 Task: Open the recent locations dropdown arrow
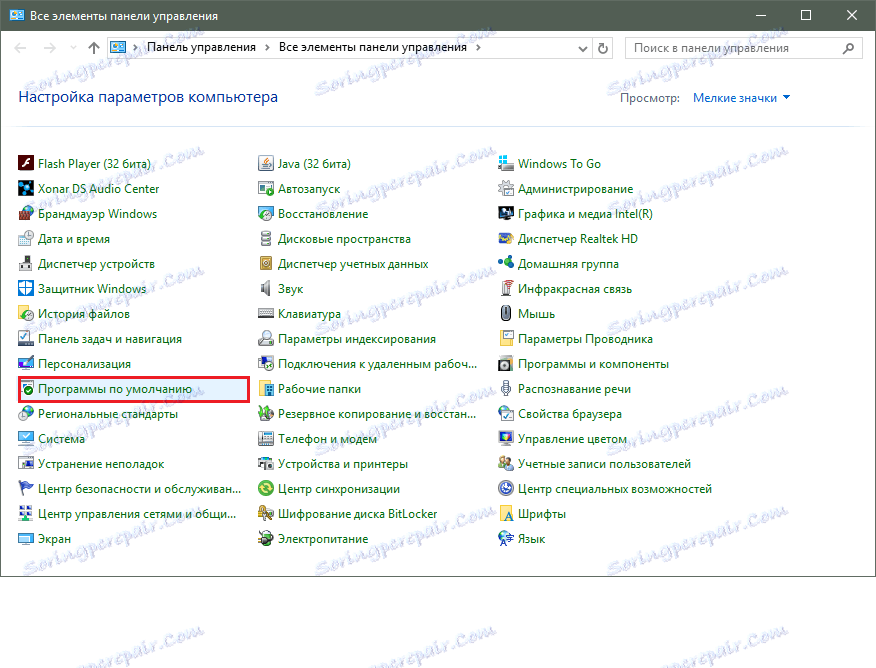tap(73, 48)
